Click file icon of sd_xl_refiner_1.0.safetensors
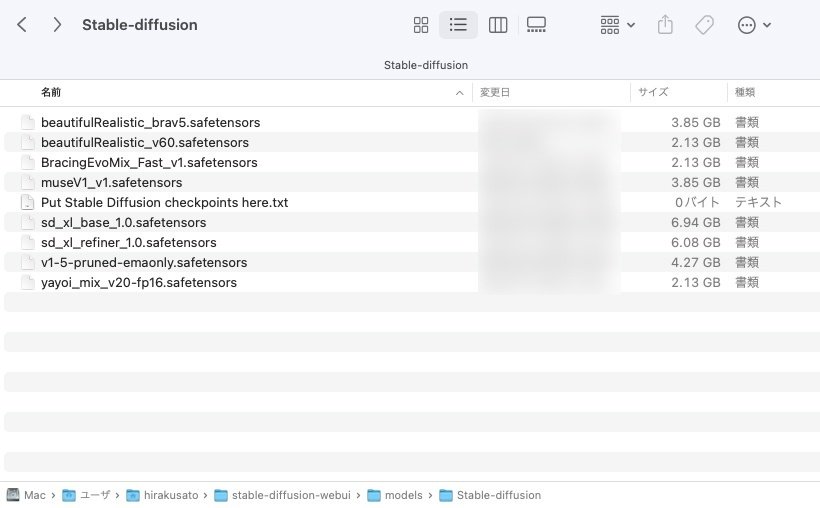This screenshot has width=820, height=508. pyautogui.click(x=28, y=242)
